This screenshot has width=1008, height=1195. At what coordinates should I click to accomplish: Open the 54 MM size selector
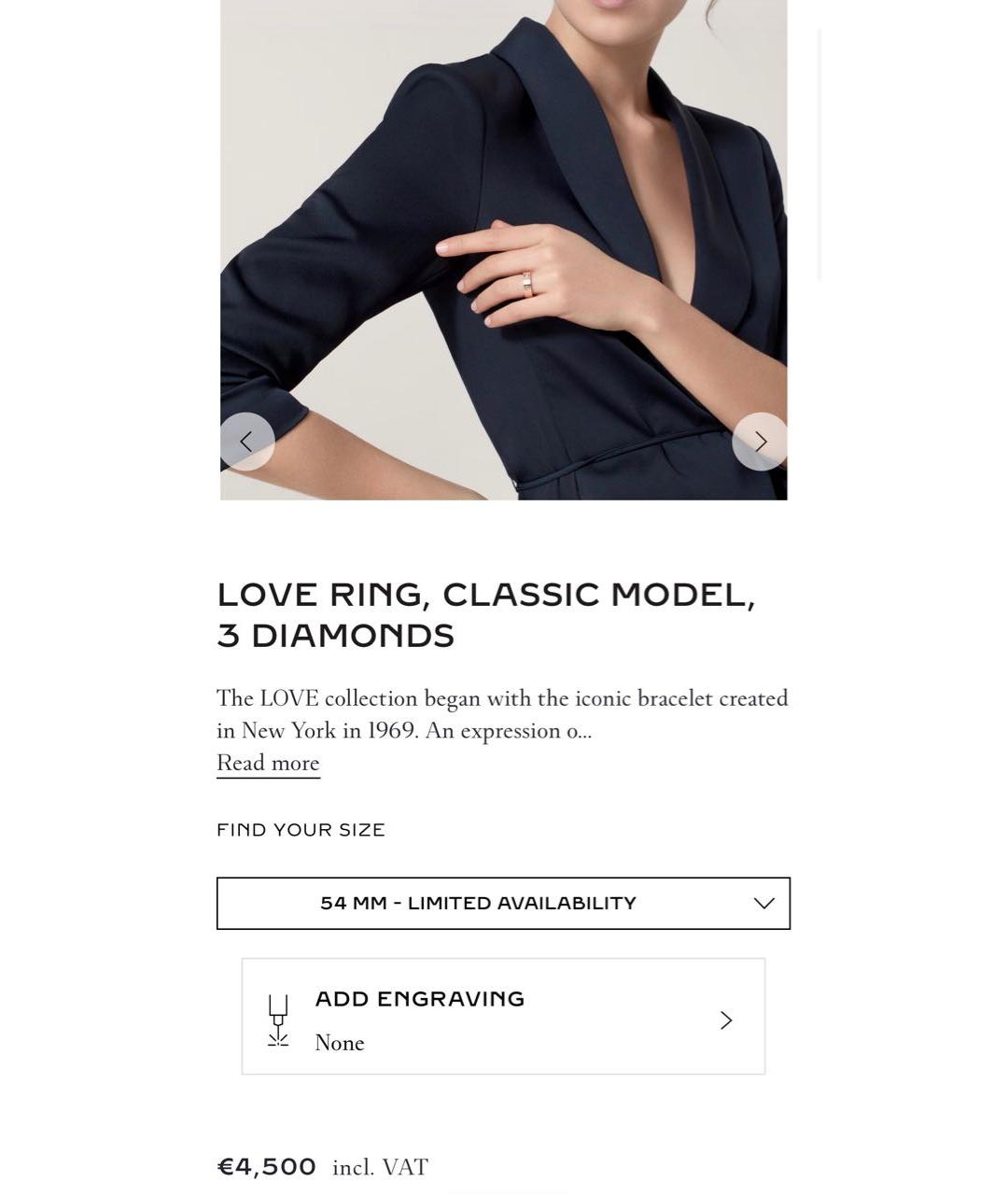tap(503, 903)
